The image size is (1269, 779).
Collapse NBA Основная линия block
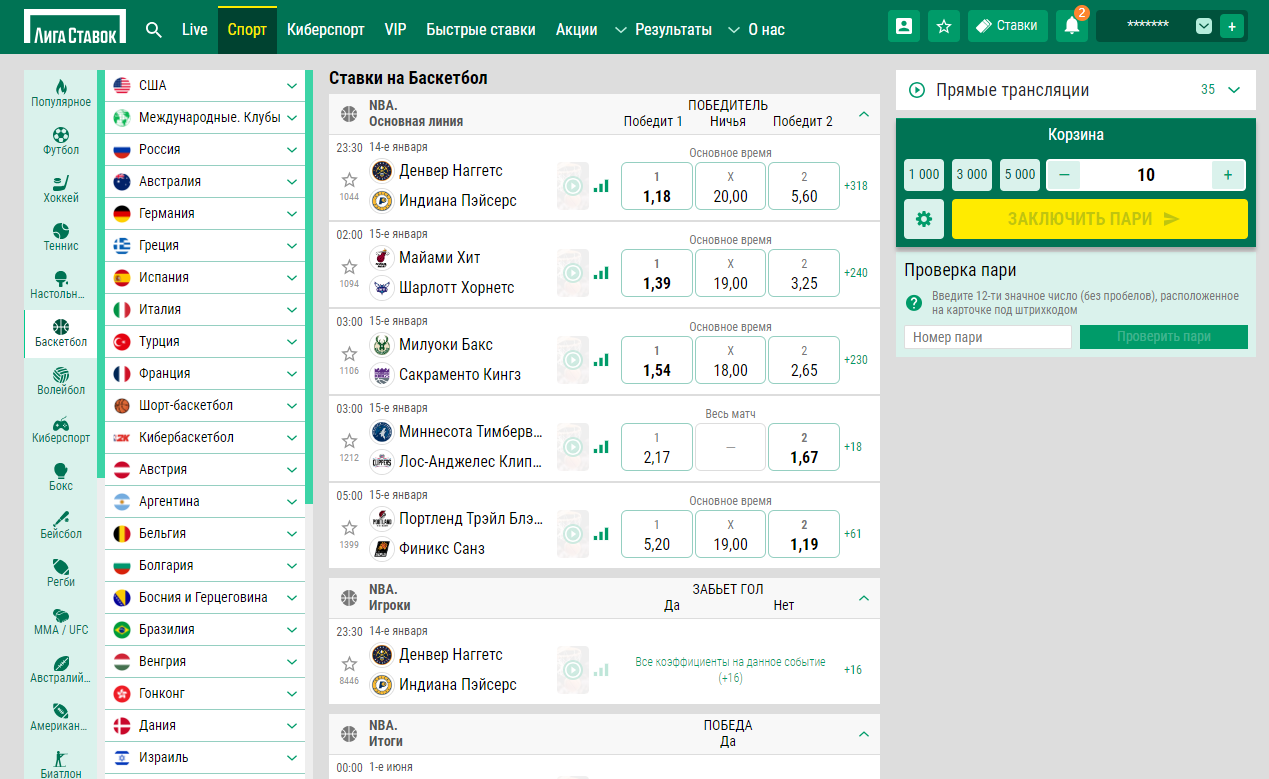pos(864,114)
